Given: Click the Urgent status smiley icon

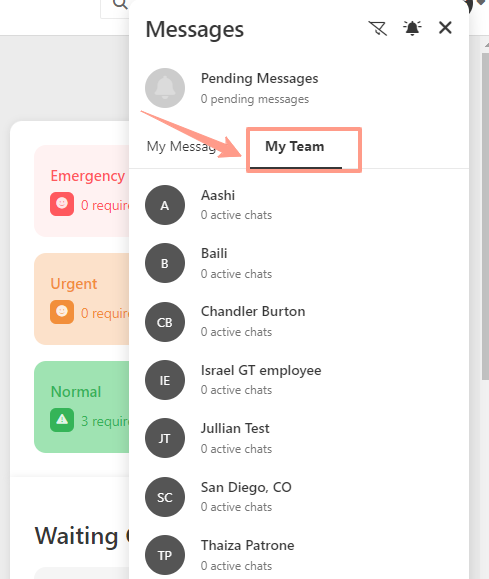Looking at the screenshot, I should click(62, 312).
